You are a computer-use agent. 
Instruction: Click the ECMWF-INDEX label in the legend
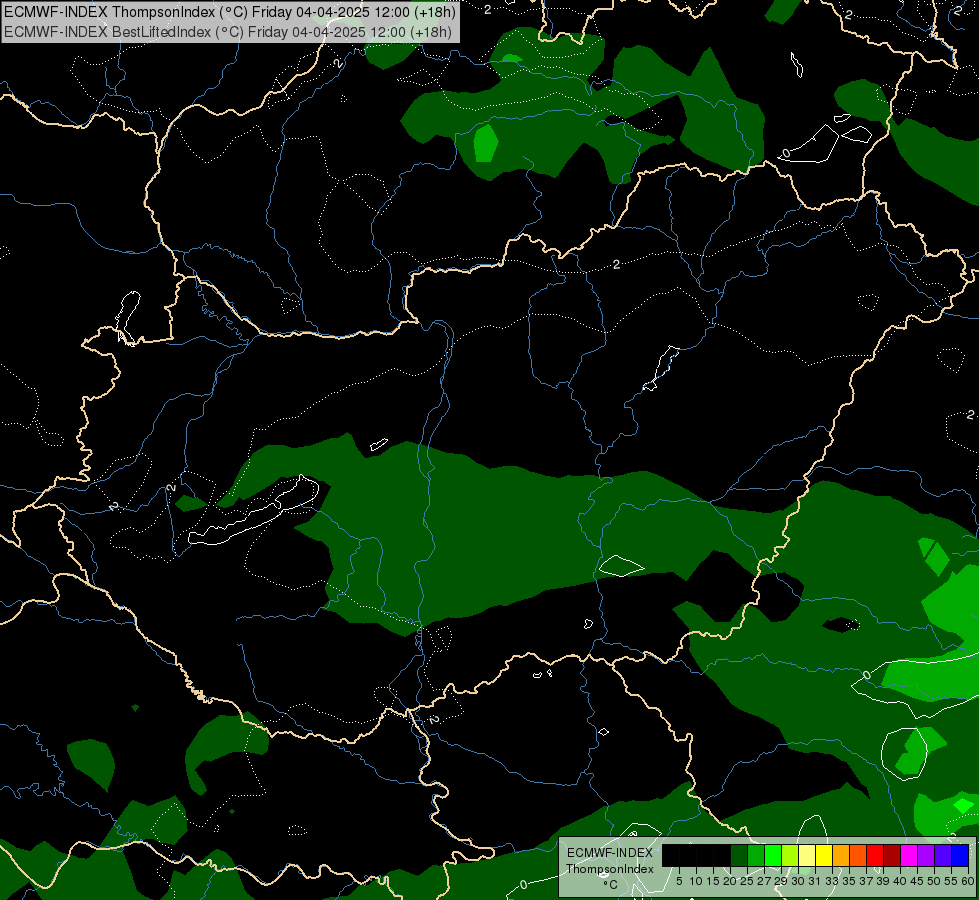(x=610, y=853)
